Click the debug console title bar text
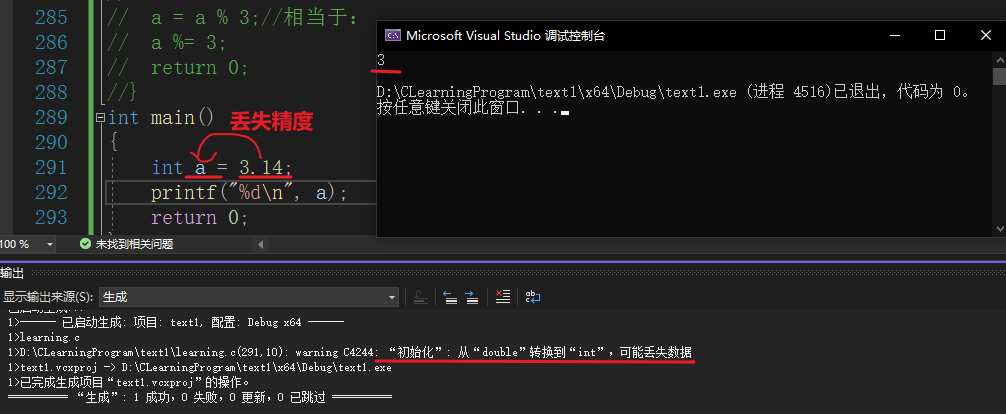The height and width of the screenshot is (414, 1006). point(506,35)
